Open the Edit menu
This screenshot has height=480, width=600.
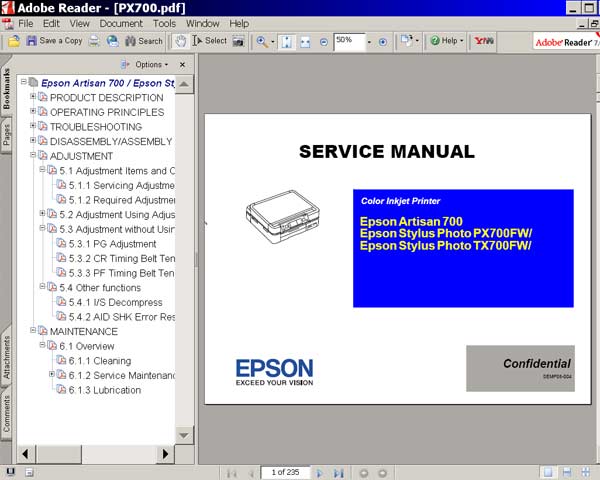(51, 24)
